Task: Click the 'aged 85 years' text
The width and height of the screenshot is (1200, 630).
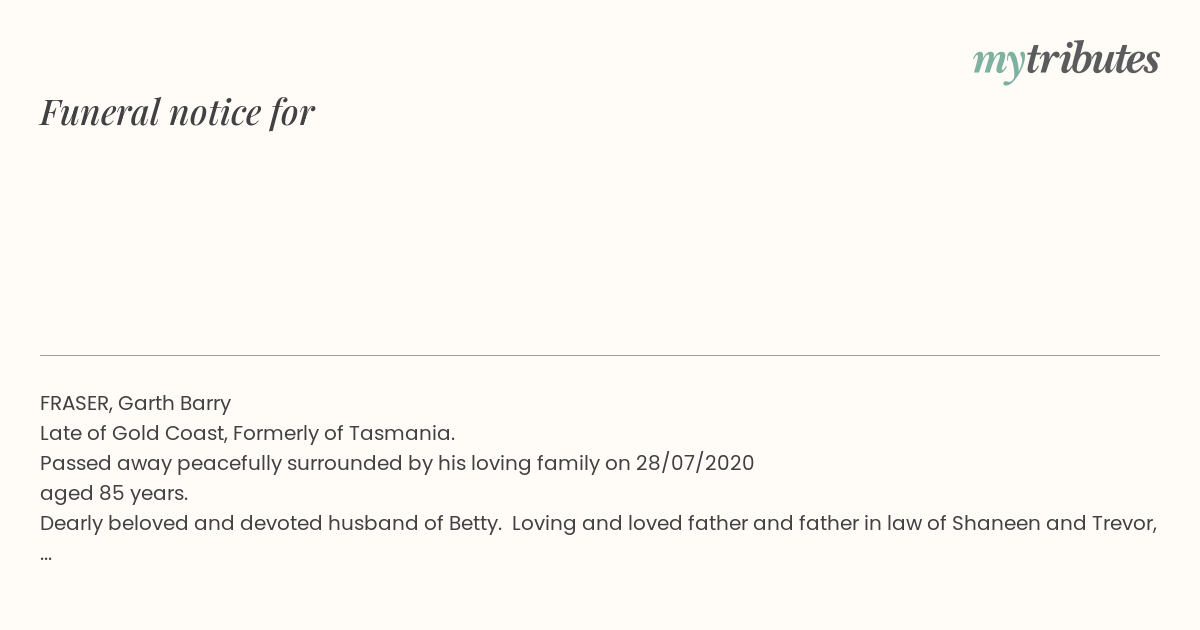Action: 114,493
